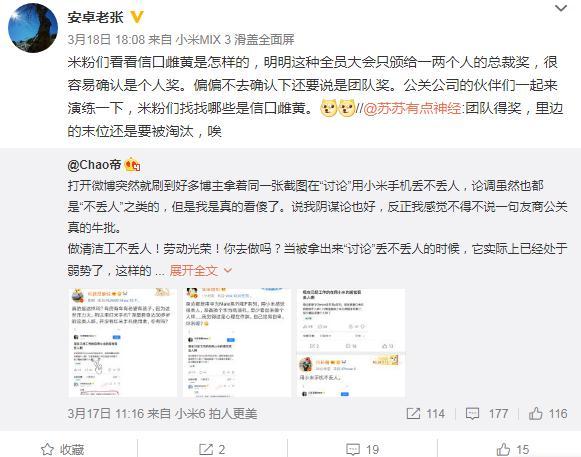Open the 安卓老张 username link
Screen dimensions: 581x457
click(95, 17)
